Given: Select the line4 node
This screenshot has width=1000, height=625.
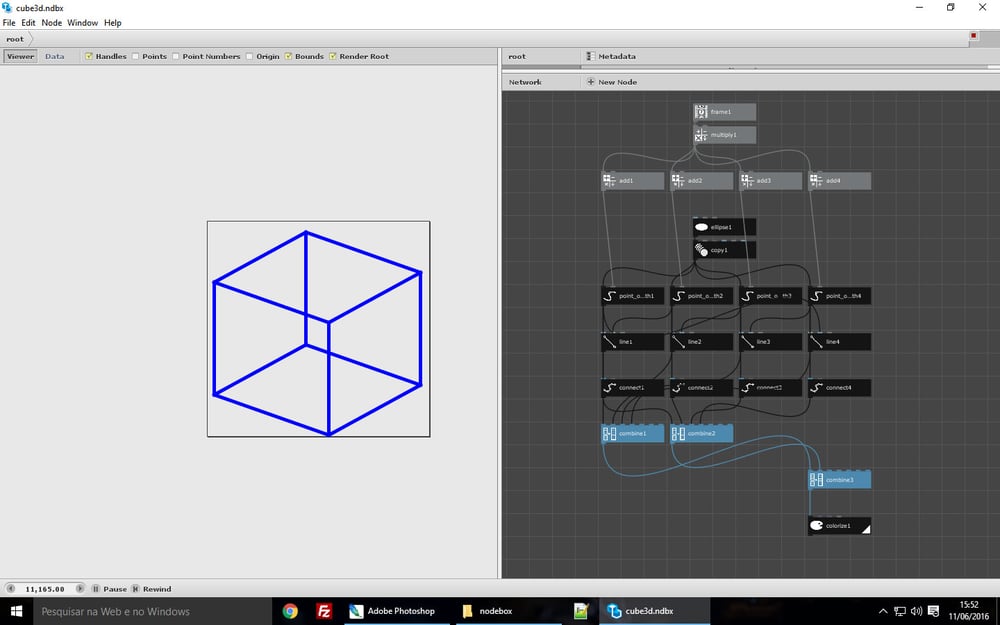Looking at the screenshot, I should point(839,342).
